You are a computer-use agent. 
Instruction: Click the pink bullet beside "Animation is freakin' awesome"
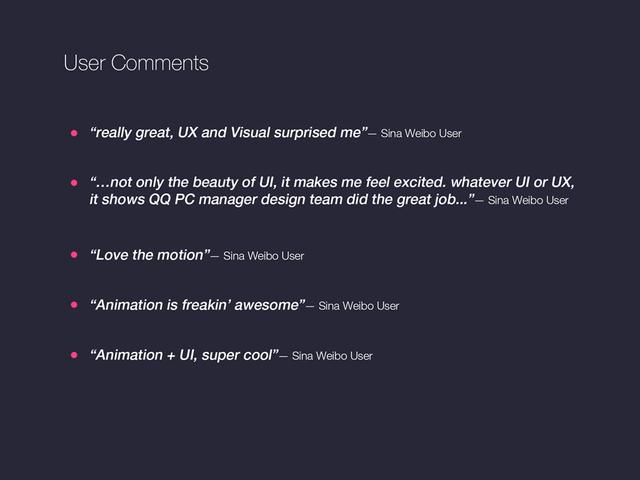point(74,304)
